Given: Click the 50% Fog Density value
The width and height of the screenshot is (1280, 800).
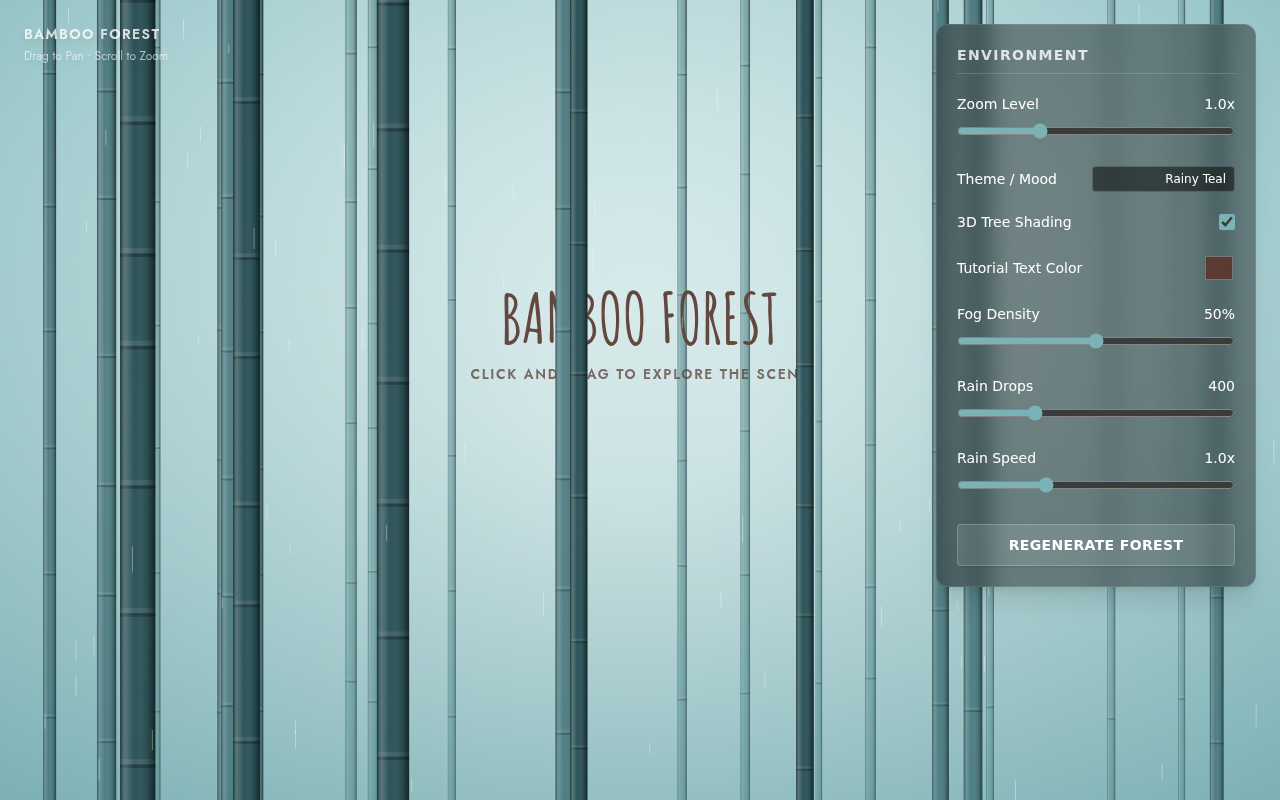Looking at the screenshot, I should point(1219,314).
